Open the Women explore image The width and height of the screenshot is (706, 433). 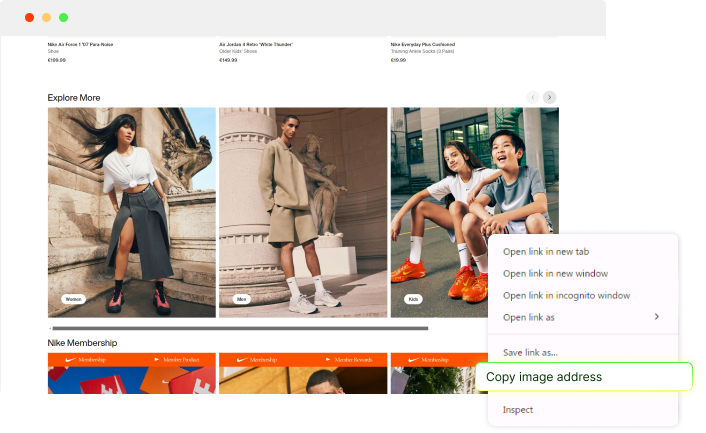tap(132, 212)
